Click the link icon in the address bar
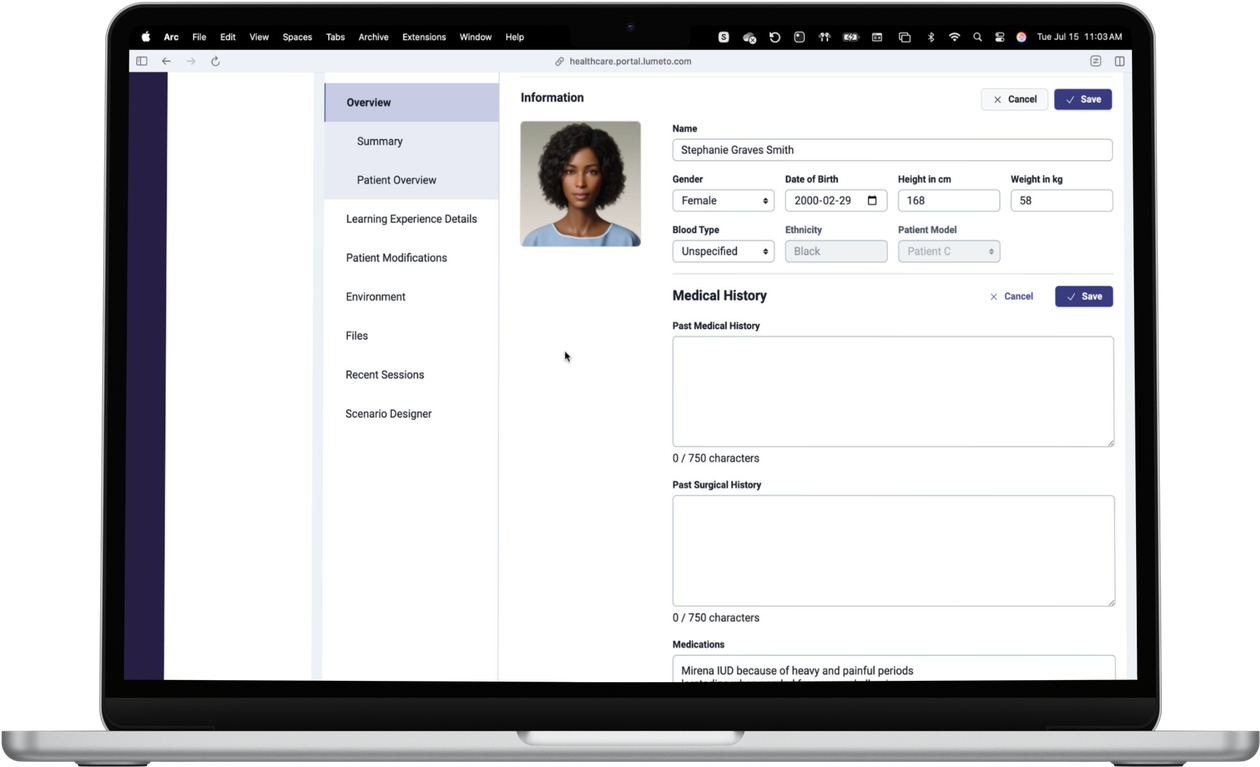The height and width of the screenshot is (767, 1260). pos(560,61)
